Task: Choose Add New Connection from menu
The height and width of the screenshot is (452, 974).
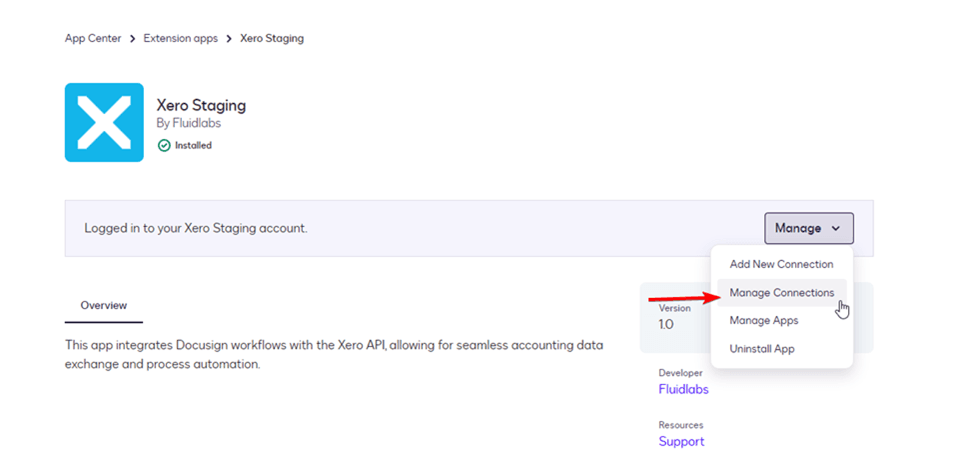Action: [x=781, y=264]
